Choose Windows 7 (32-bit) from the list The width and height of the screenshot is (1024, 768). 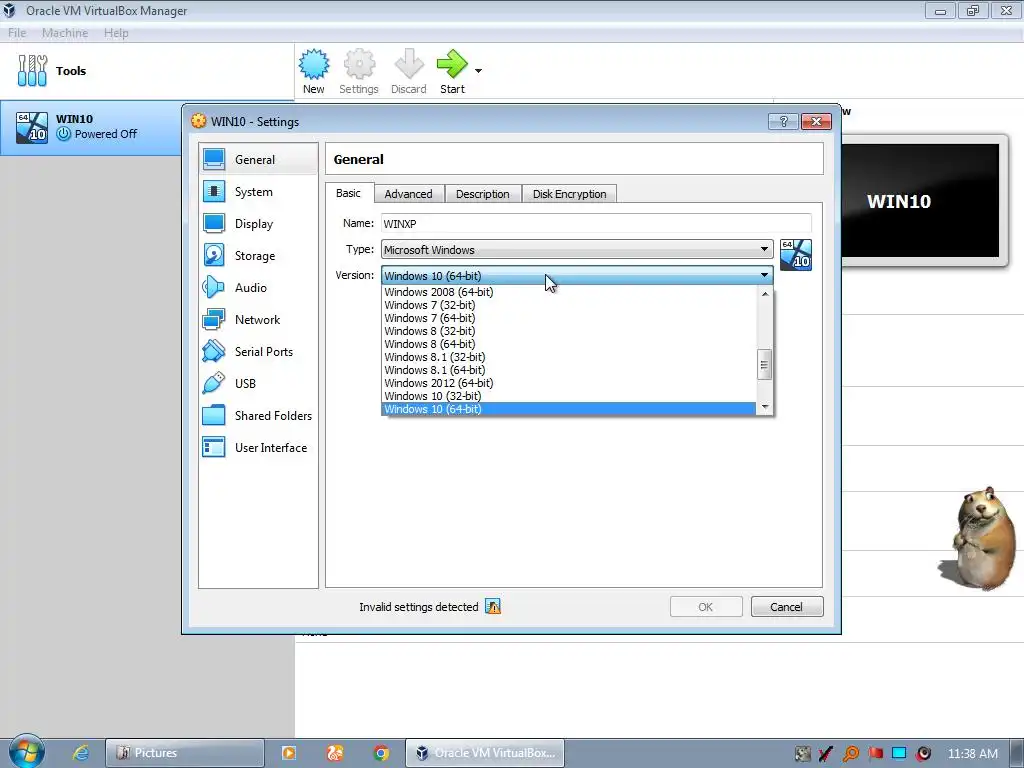click(x=568, y=305)
